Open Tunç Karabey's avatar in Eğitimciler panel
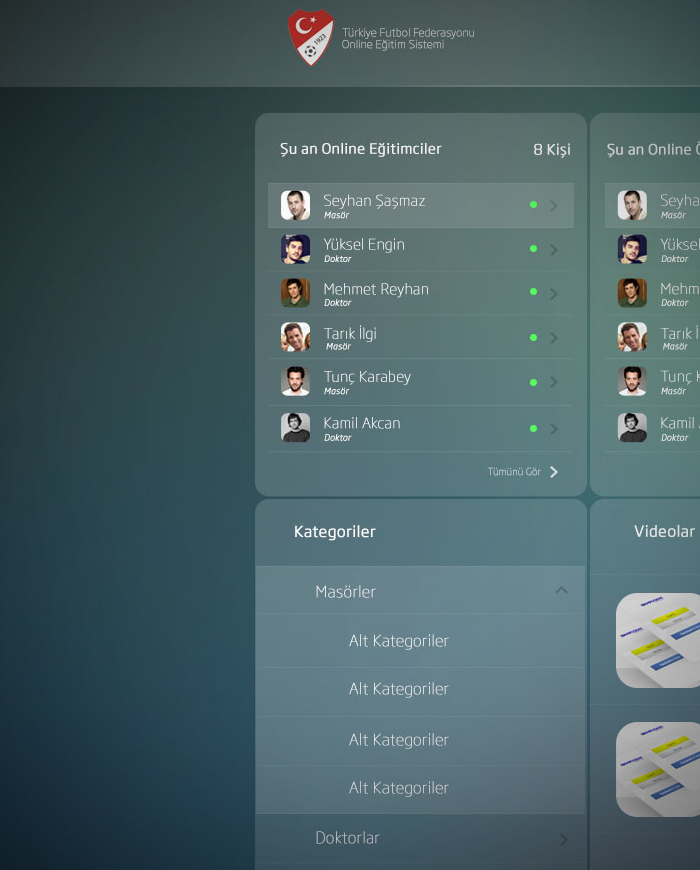The width and height of the screenshot is (700, 870). [295, 381]
